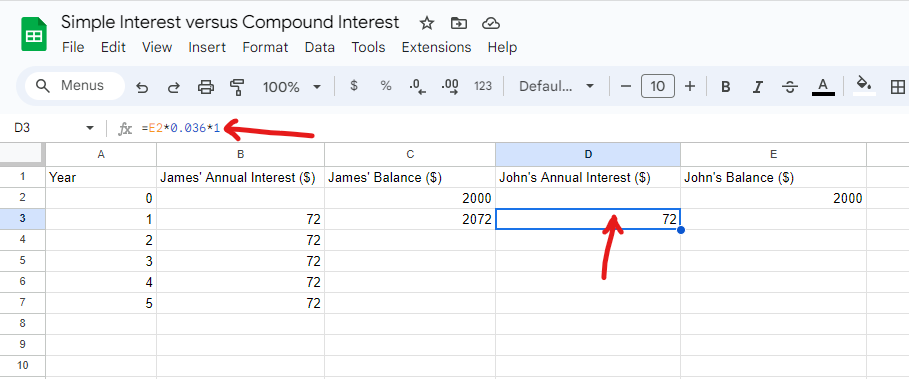Select row 3 header

pos(23,219)
